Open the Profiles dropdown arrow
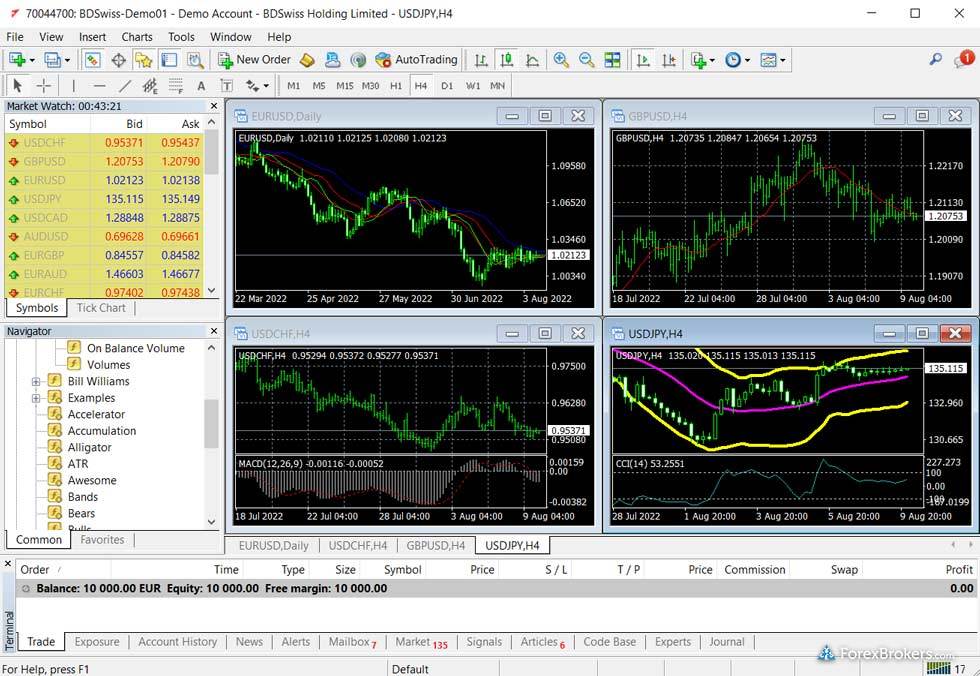Image resolution: width=980 pixels, height=676 pixels. pyautogui.click(x=68, y=61)
